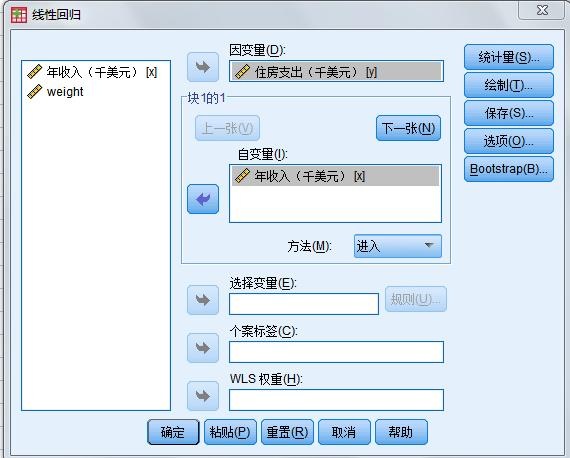Click the 规则(U) button
Image resolution: width=570 pixels, height=458 pixels.
point(416,299)
